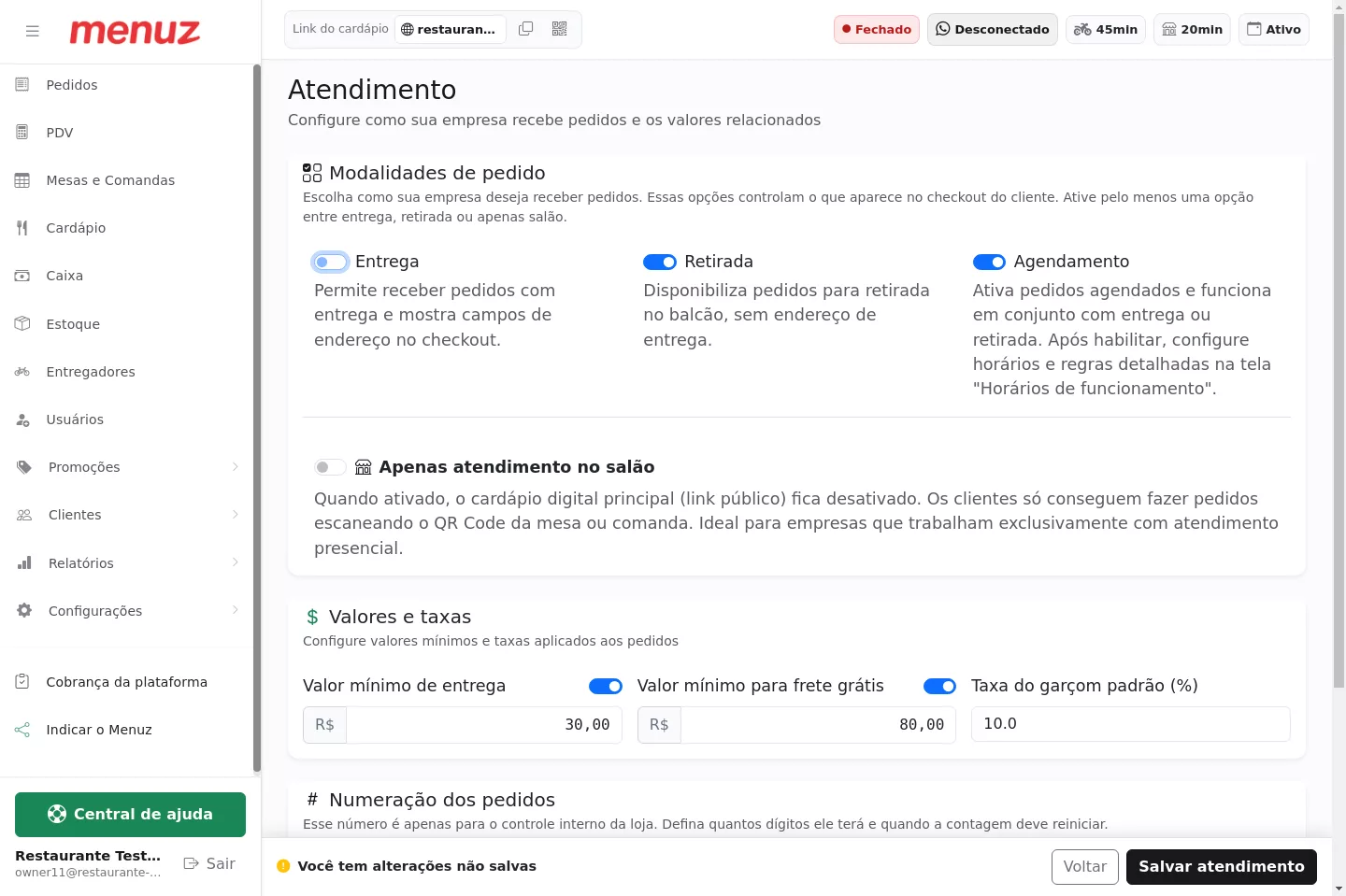This screenshot has height=896, width=1346.
Task: Click the Clientes people icon
Action: point(24,515)
